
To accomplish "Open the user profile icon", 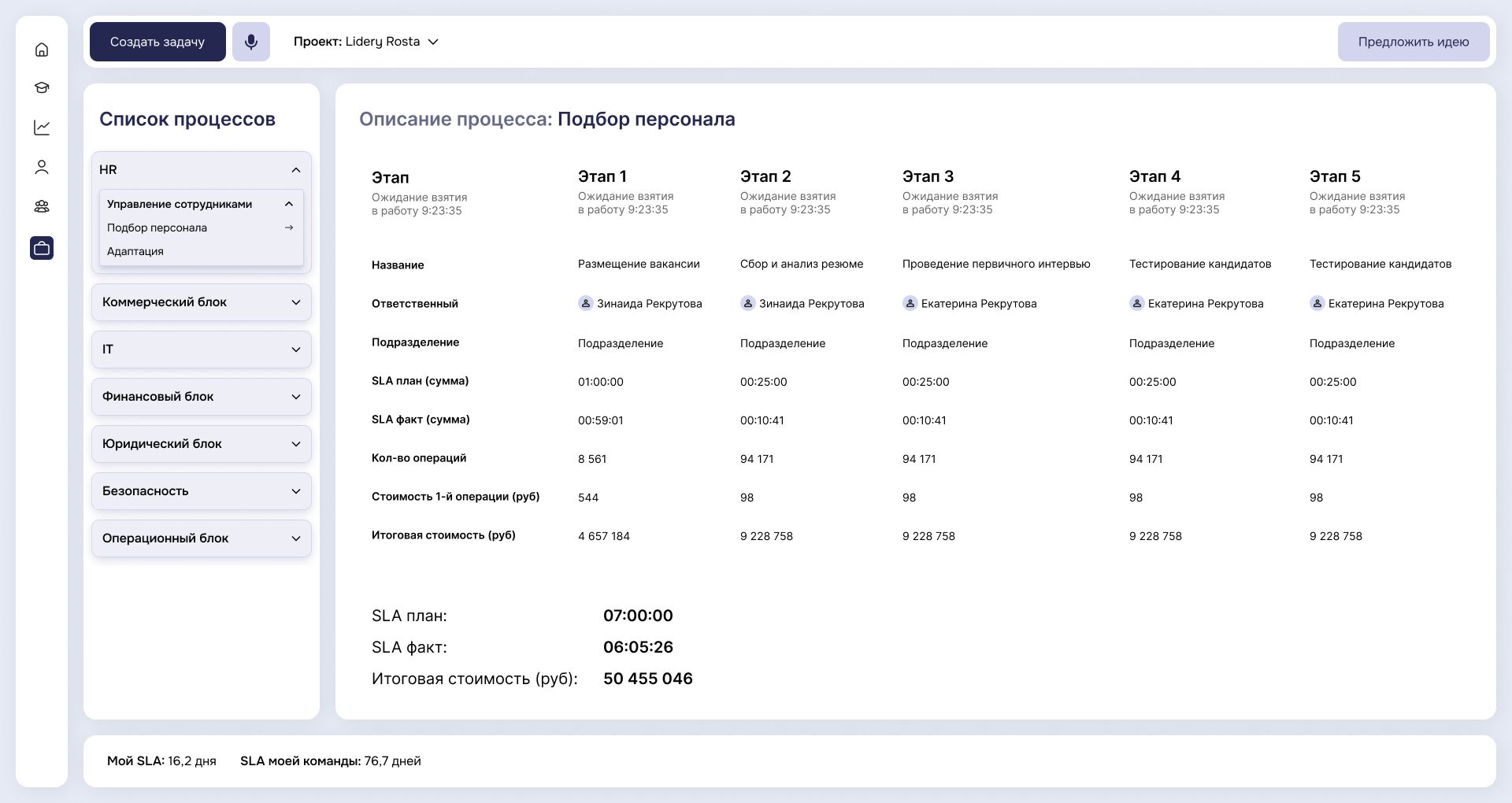I will click(x=42, y=167).
